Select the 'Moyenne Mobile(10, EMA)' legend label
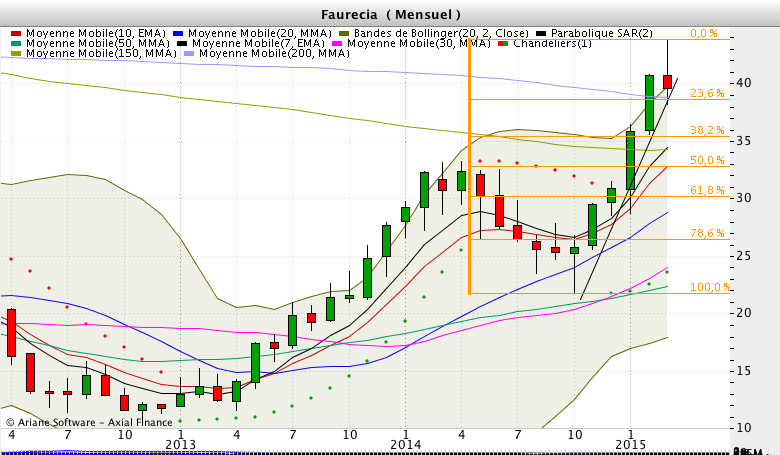This screenshot has height=455, width=780. pos(96,33)
